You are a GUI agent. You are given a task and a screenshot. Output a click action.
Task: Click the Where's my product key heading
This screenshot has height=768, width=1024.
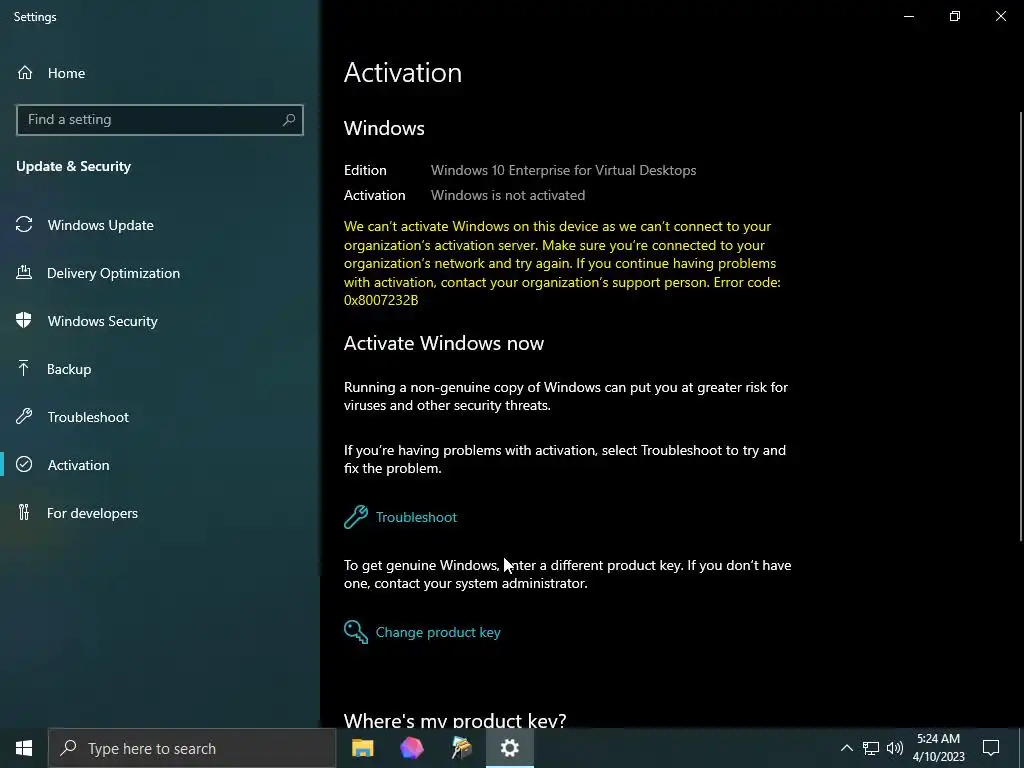coord(455,720)
